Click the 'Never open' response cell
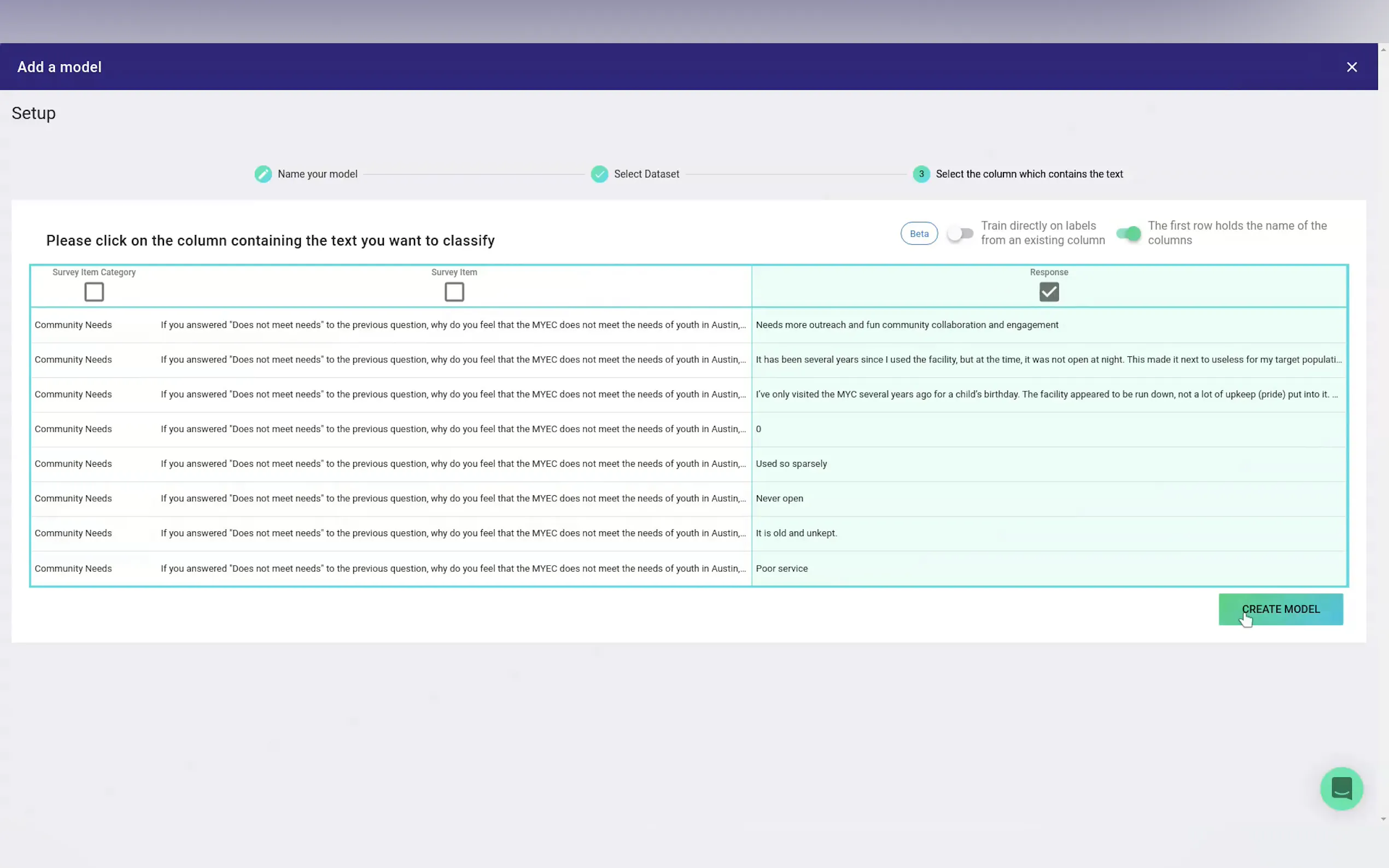 pyautogui.click(x=779, y=498)
